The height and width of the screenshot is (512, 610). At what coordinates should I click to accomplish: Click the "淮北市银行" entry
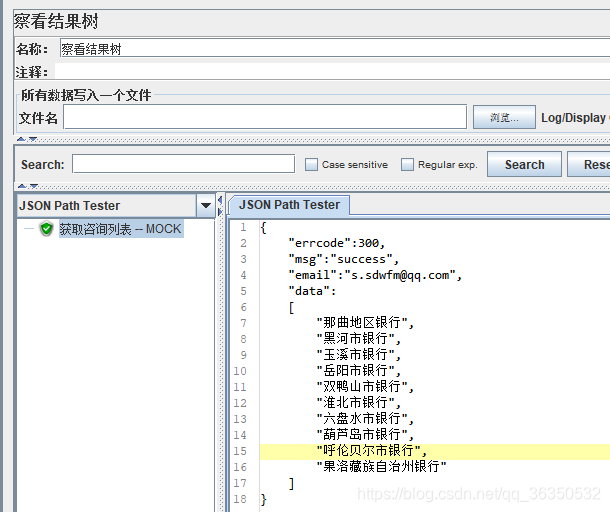coord(358,402)
